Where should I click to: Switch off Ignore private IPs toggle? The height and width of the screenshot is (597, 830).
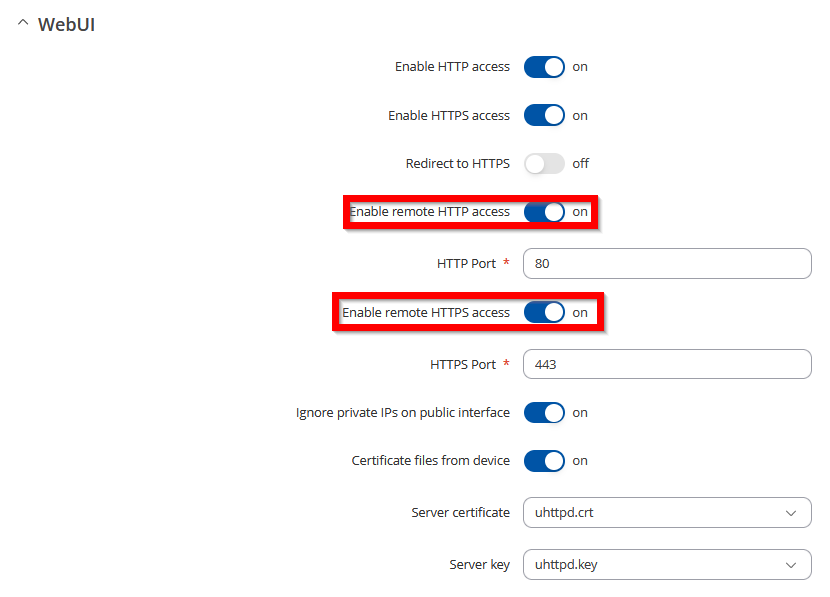[x=544, y=413]
